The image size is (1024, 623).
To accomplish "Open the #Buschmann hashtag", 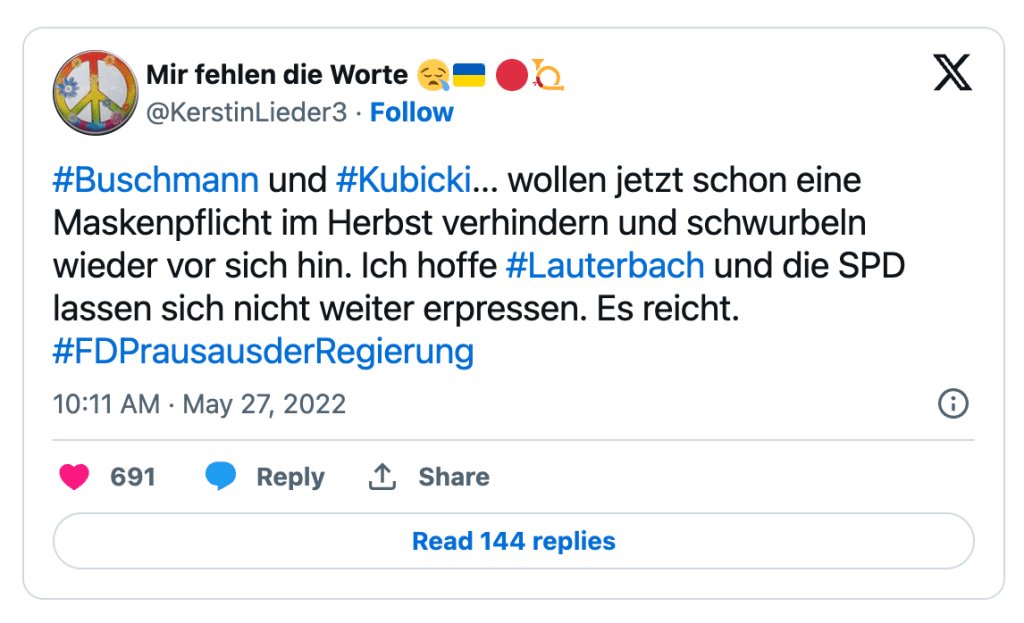I will (155, 181).
